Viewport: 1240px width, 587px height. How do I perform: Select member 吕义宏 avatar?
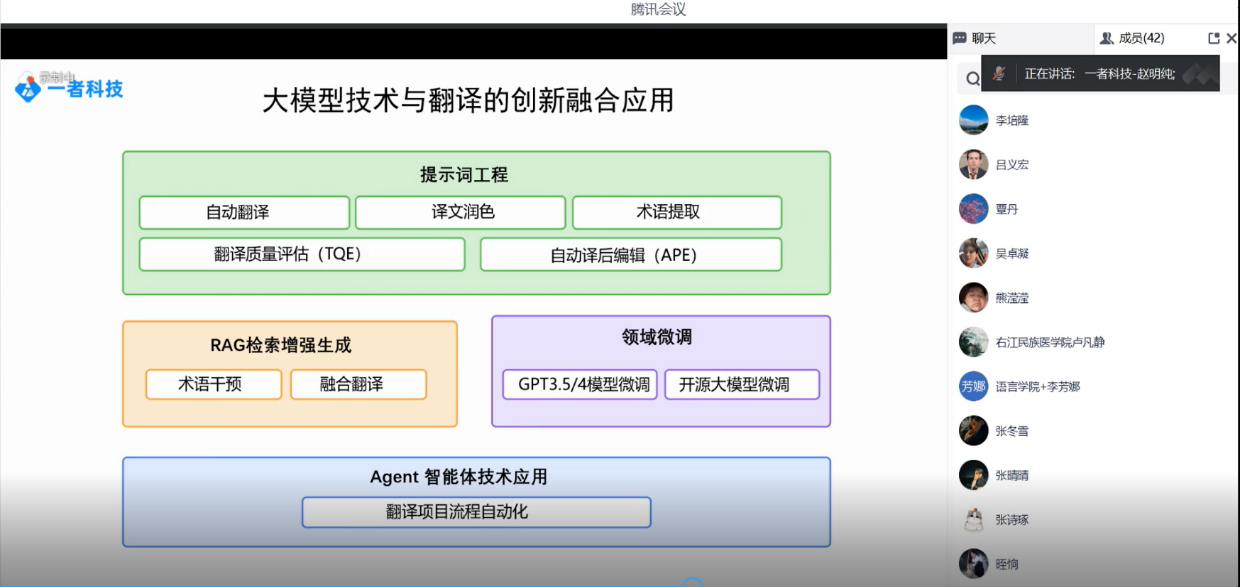tap(973, 164)
